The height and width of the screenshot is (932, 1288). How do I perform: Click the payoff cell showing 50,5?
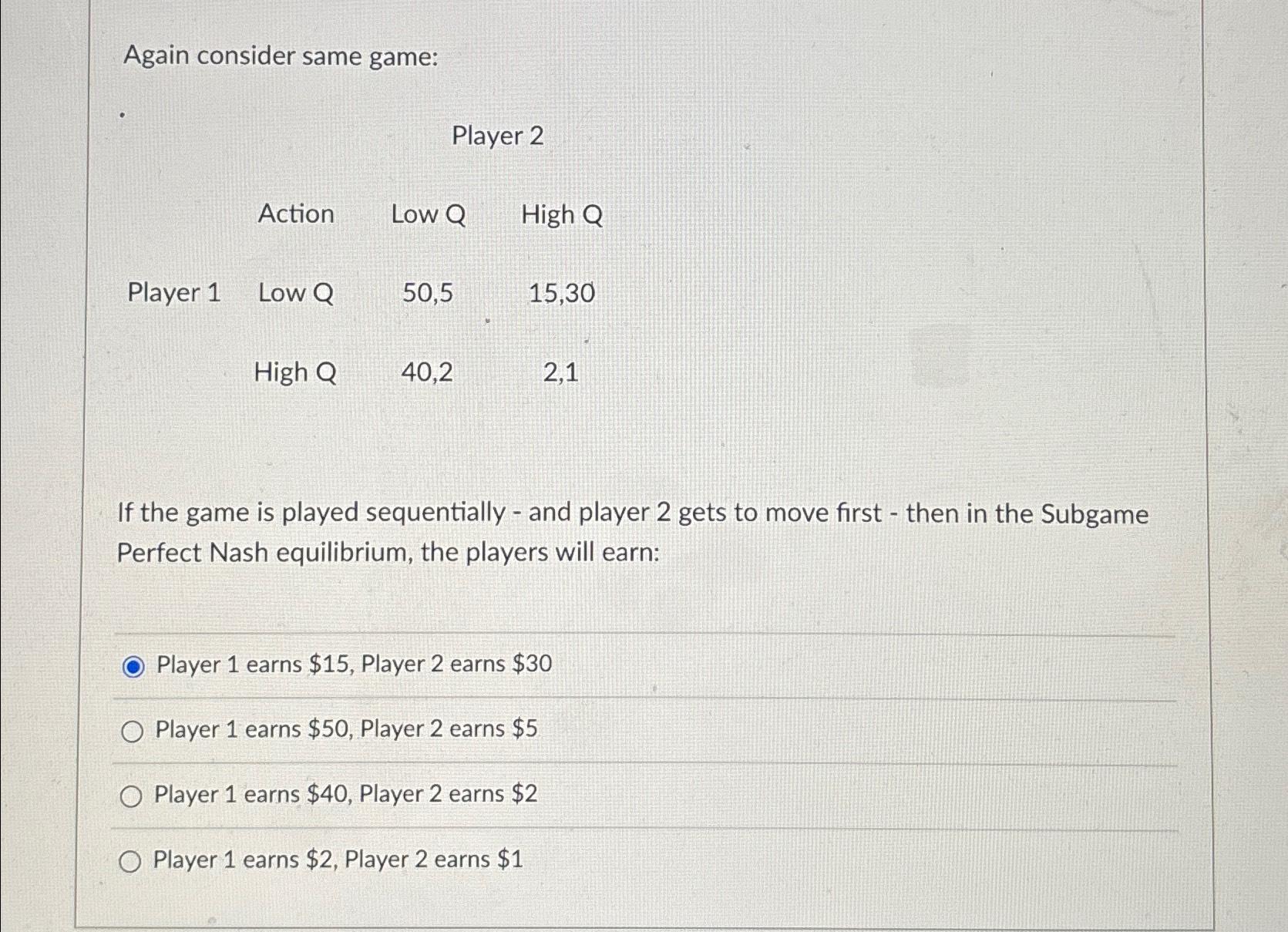coord(428,294)
